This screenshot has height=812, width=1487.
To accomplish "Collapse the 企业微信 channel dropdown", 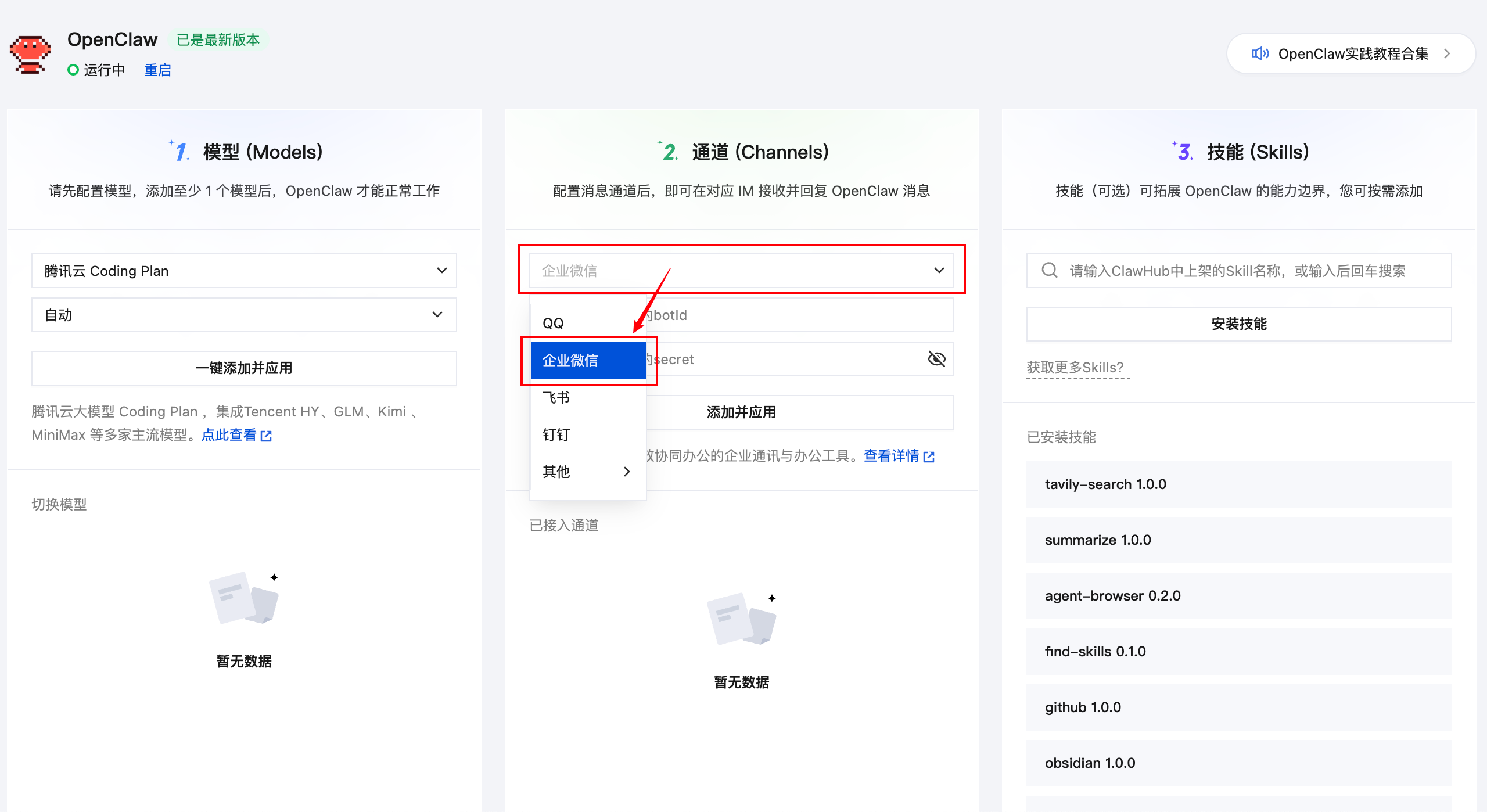I will (x=939, y=271).
